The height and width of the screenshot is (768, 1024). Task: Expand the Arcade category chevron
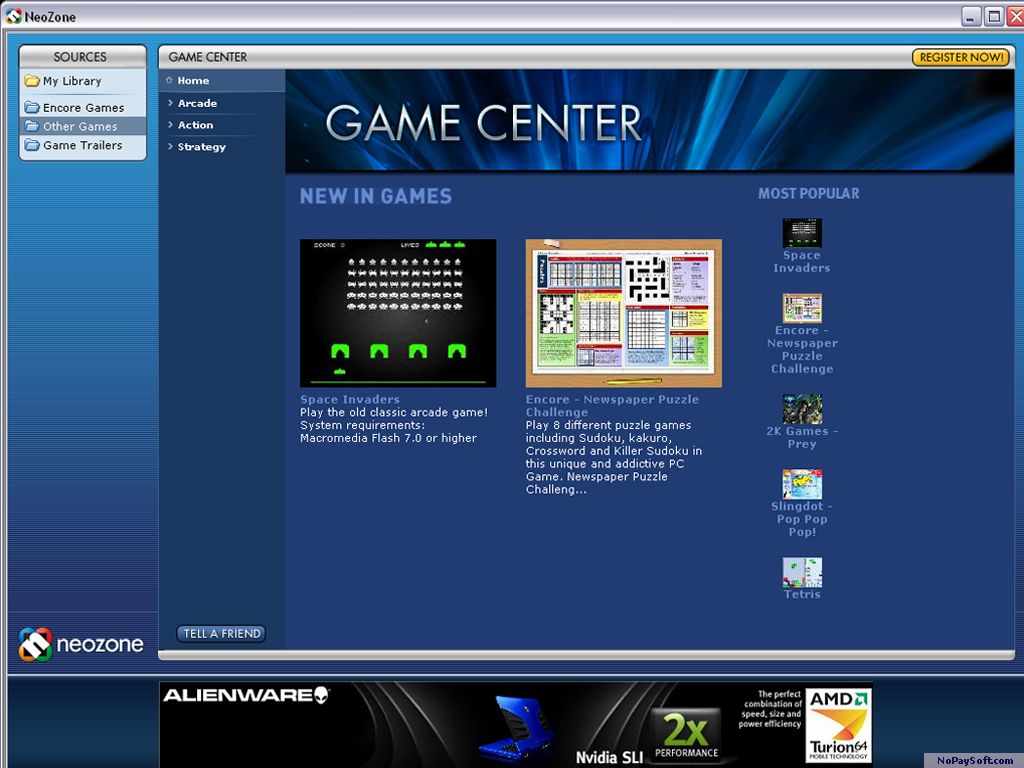click(x=170, y=103)
